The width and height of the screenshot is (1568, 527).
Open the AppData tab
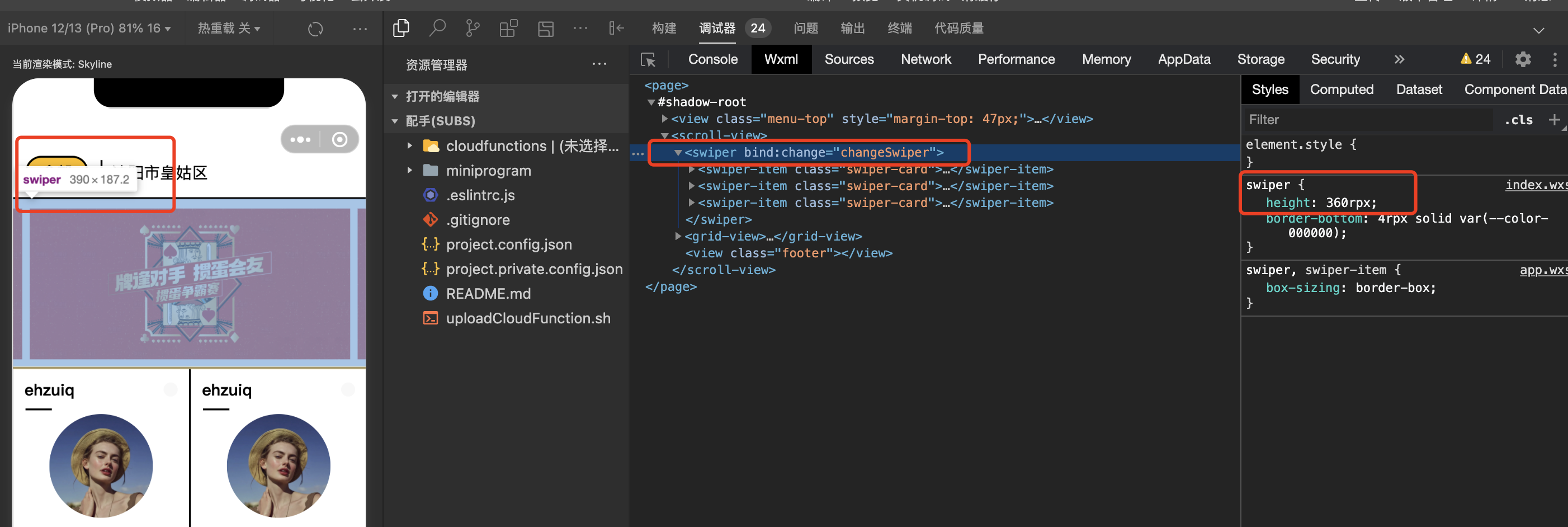coord(1184,59)
